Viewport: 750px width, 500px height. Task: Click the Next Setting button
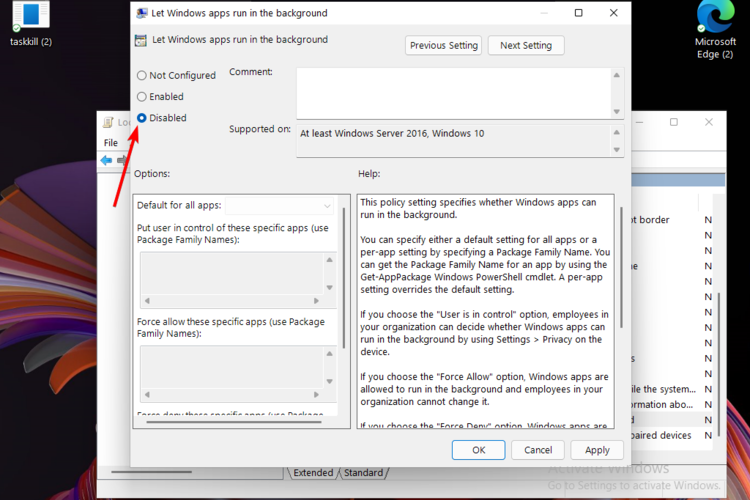pyautogui.click(x=526, y=45)
